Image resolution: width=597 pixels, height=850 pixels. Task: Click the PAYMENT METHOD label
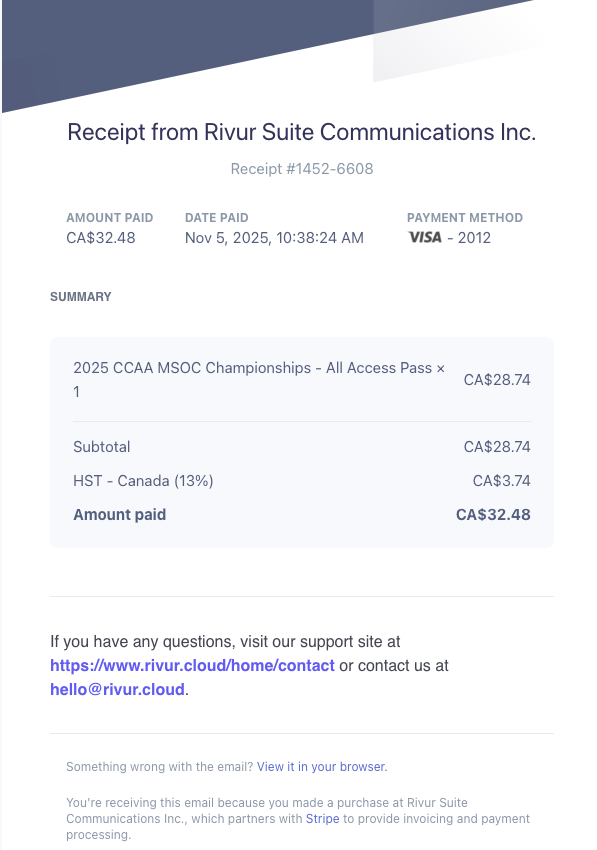pos(465,217)
